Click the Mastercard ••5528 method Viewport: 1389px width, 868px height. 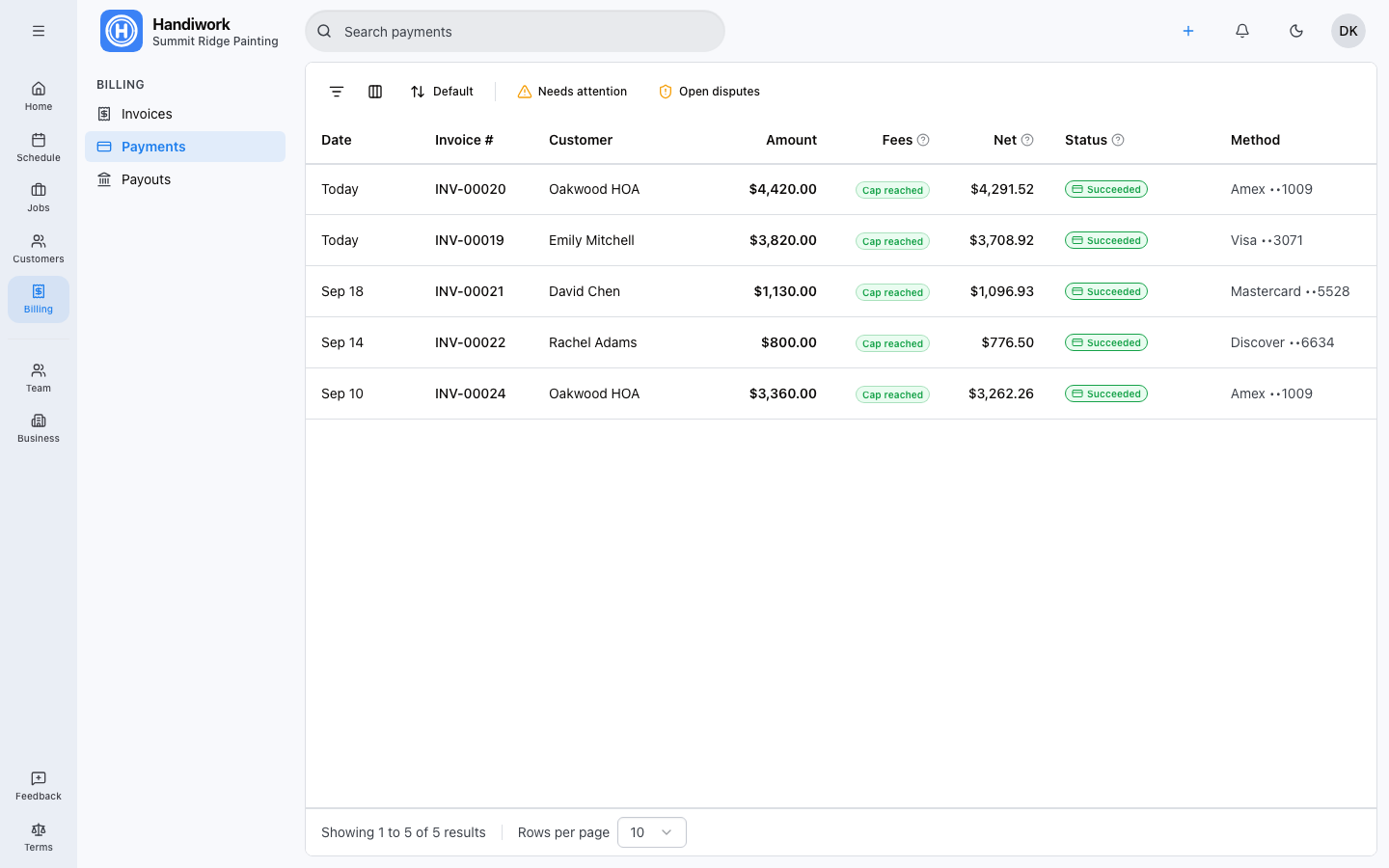point(1291,291)
